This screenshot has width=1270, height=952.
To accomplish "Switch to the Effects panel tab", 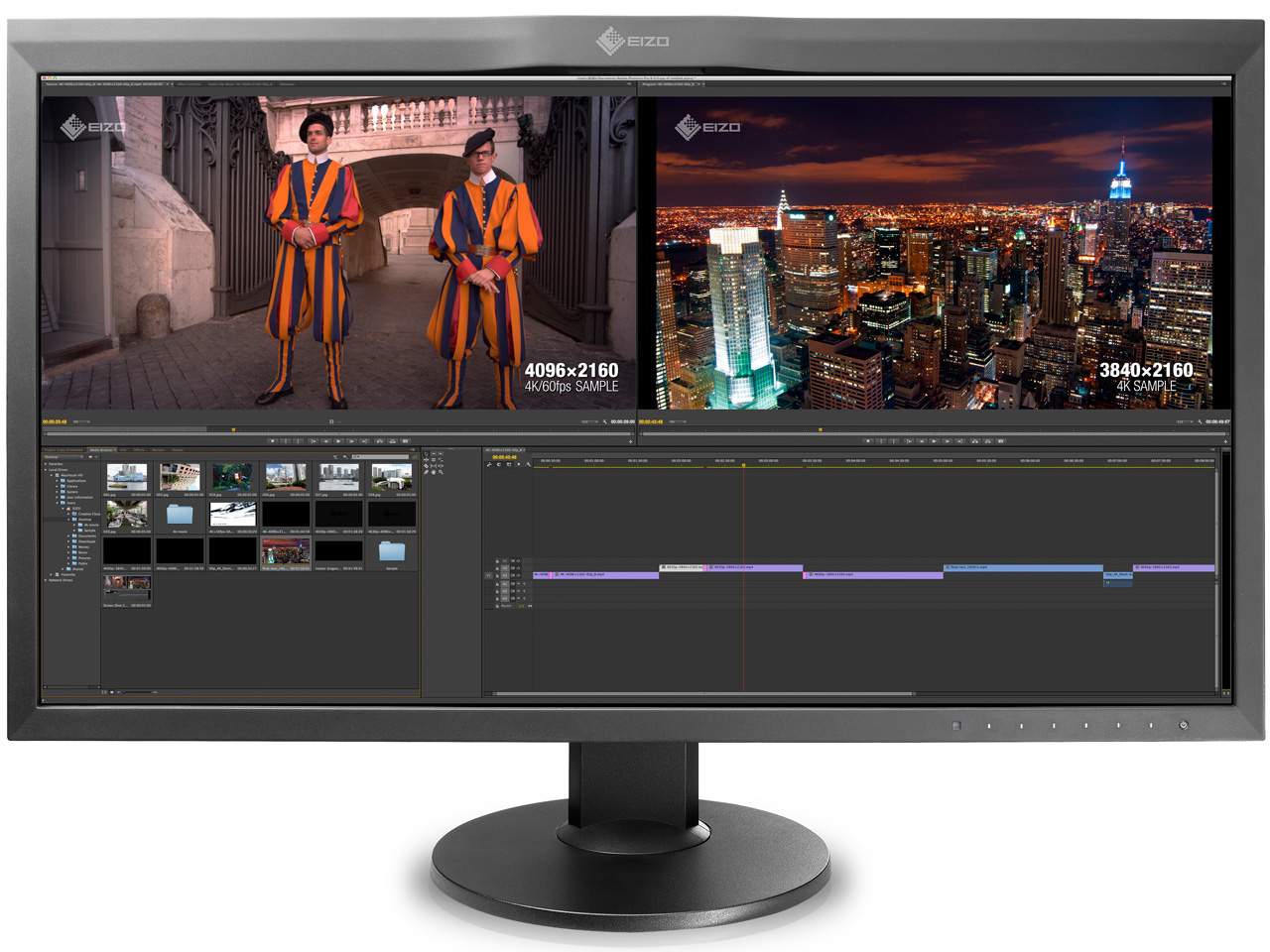I will pos(139,450).
